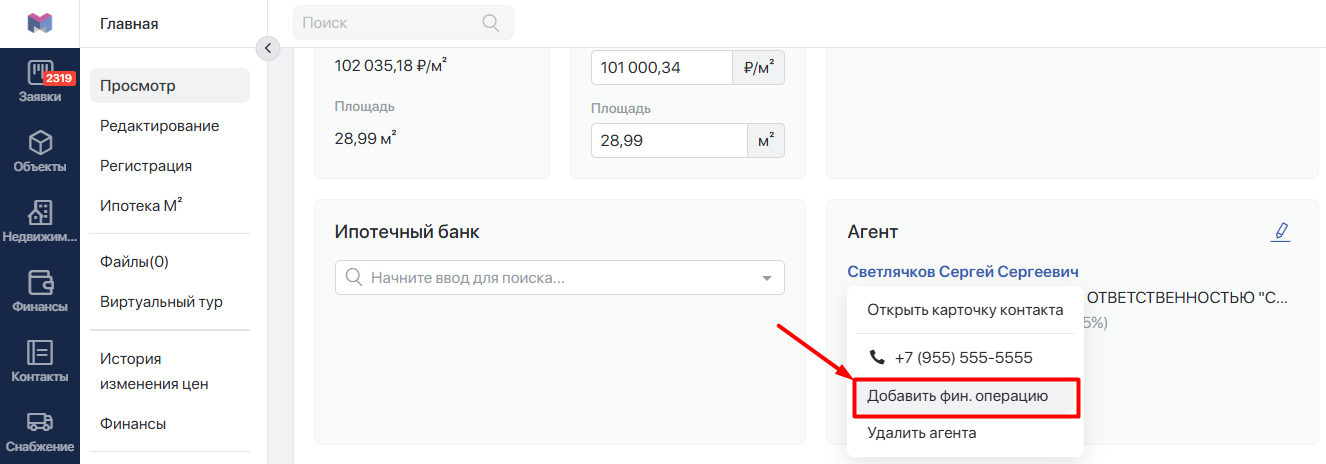Open the Недвижимость building icon
This screenshot has width=1326, height=464.
[x=40, y=213]
